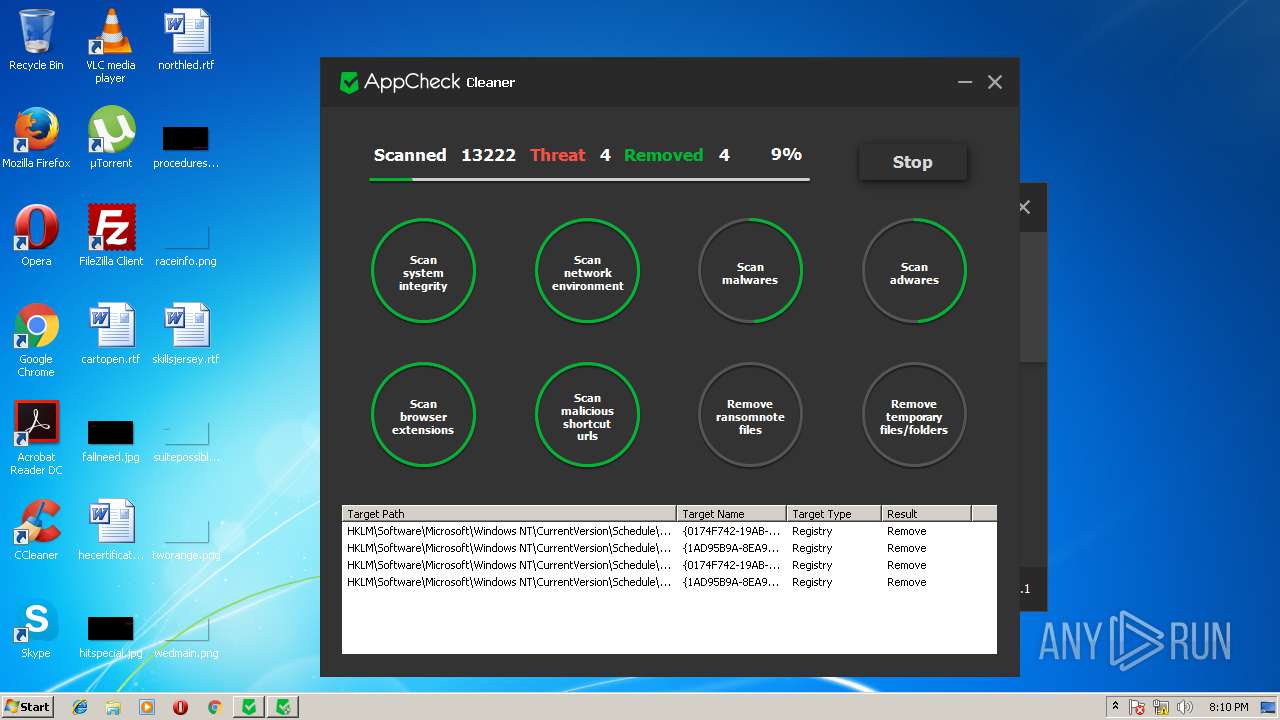Select the VLC media player desktop icon
This screenshot has width=1280, height=720.
pyautogui.click(x=110, y=46)
